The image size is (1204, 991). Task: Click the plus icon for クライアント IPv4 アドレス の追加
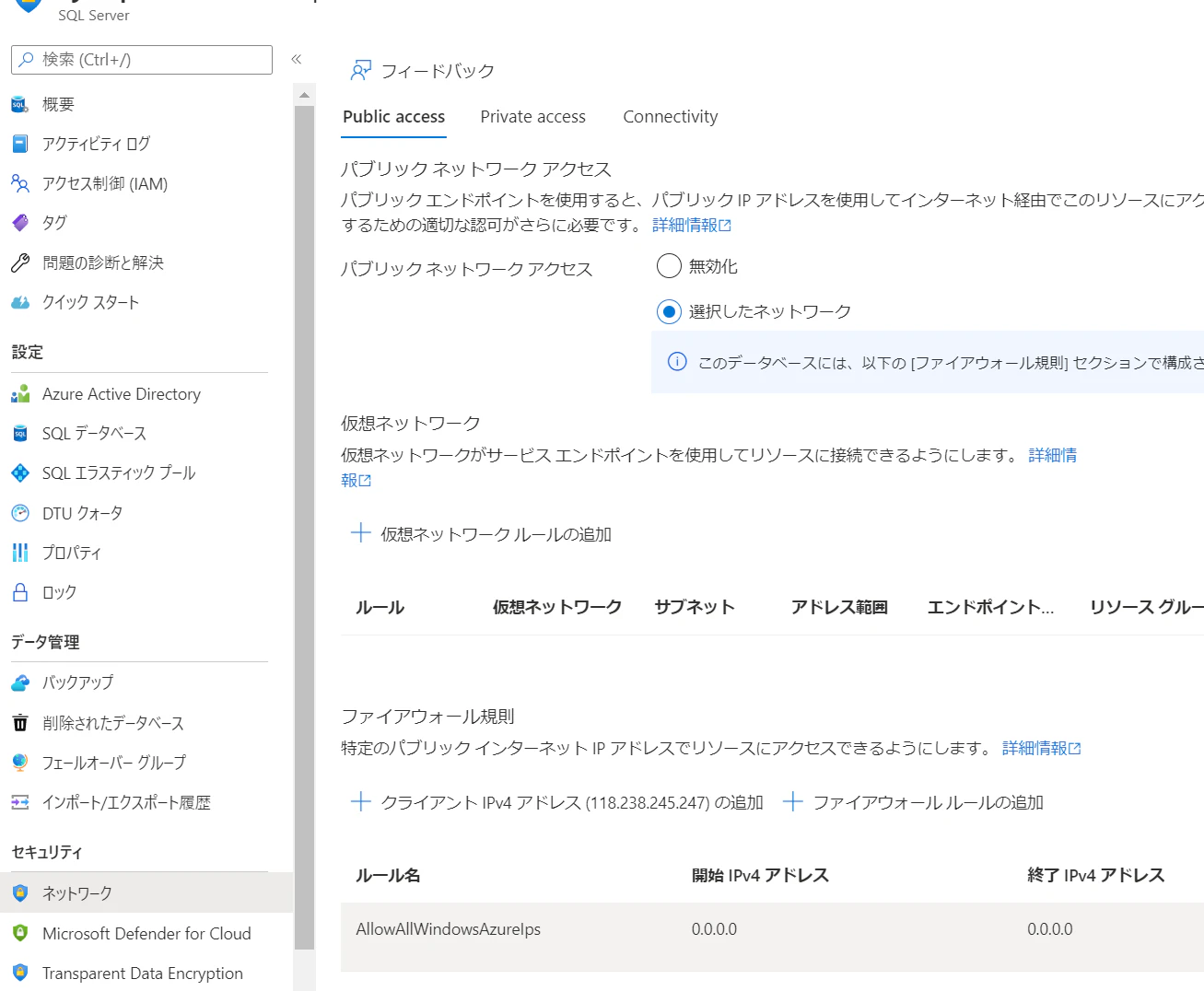[x=360, y=802]
